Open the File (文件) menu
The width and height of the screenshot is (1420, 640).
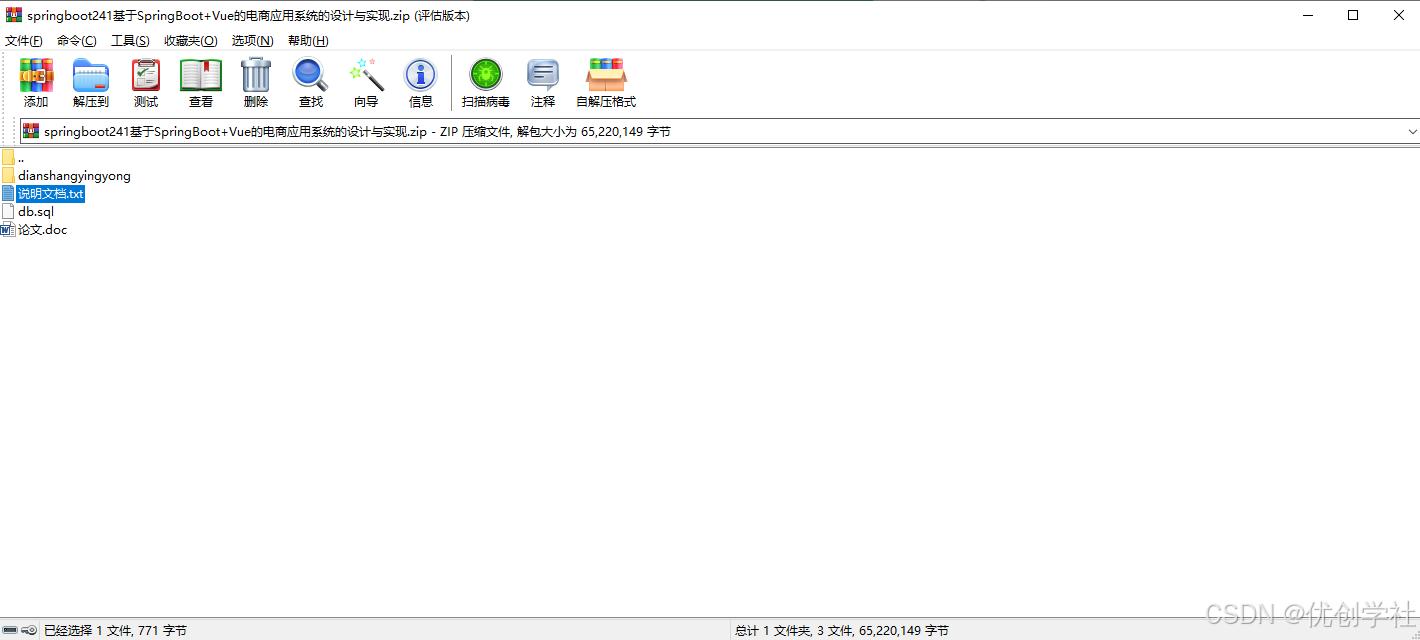click(24, 41)
